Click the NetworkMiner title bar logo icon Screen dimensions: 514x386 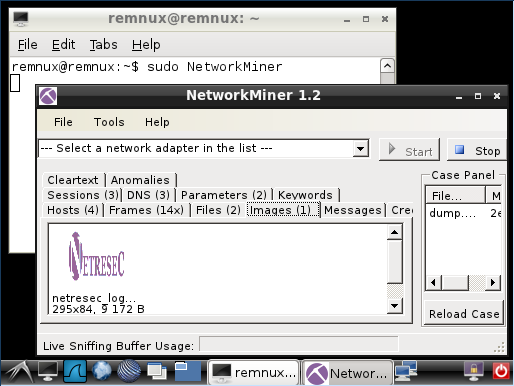pyautogui.click(x=48, y=96)
